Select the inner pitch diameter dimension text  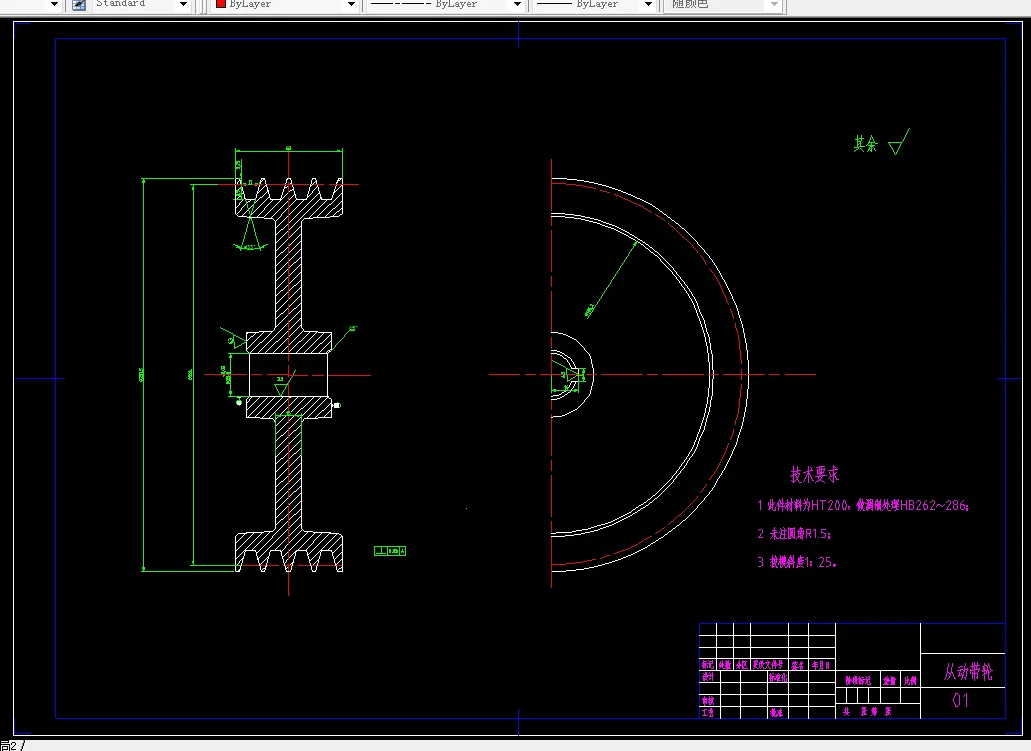pos(191,374)
